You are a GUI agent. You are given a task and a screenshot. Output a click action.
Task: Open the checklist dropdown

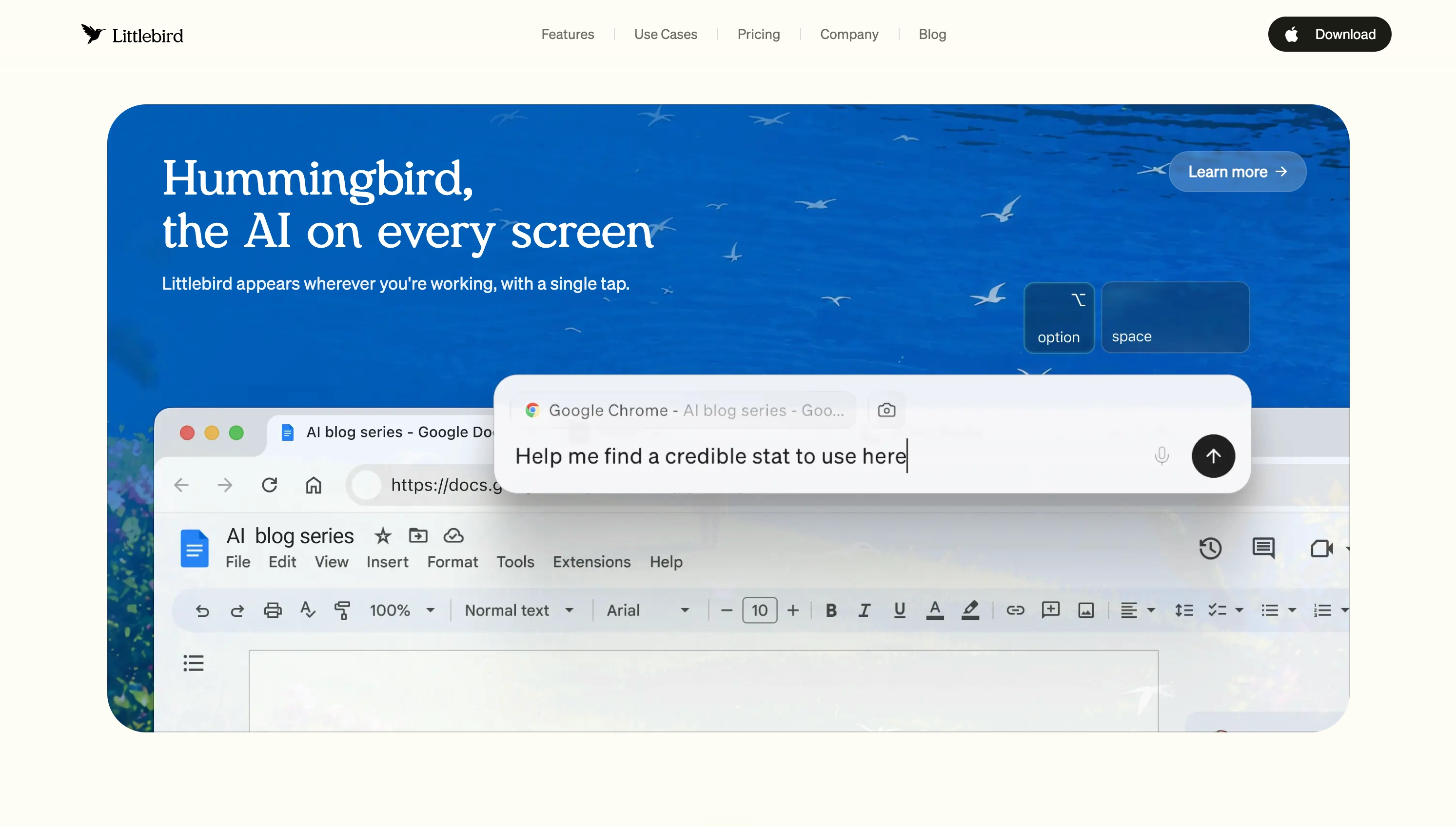(1225, 610)
